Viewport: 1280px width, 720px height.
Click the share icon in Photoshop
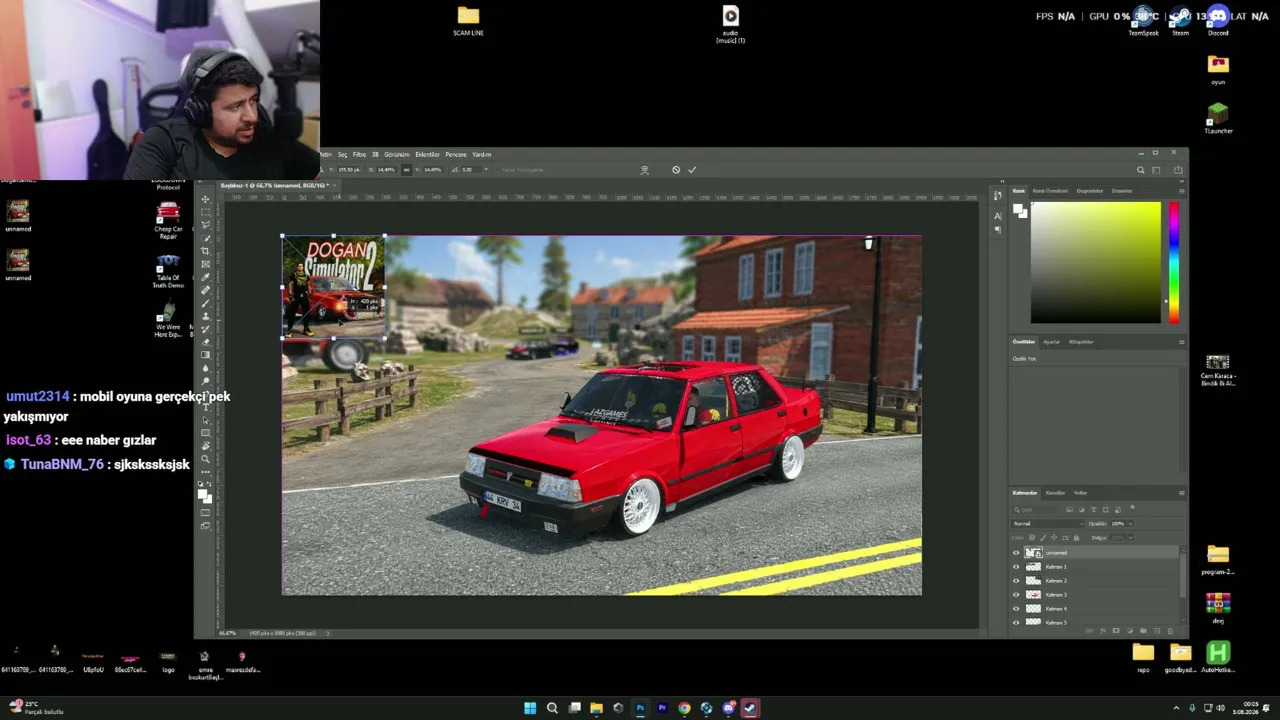[x=1178, y=170]
